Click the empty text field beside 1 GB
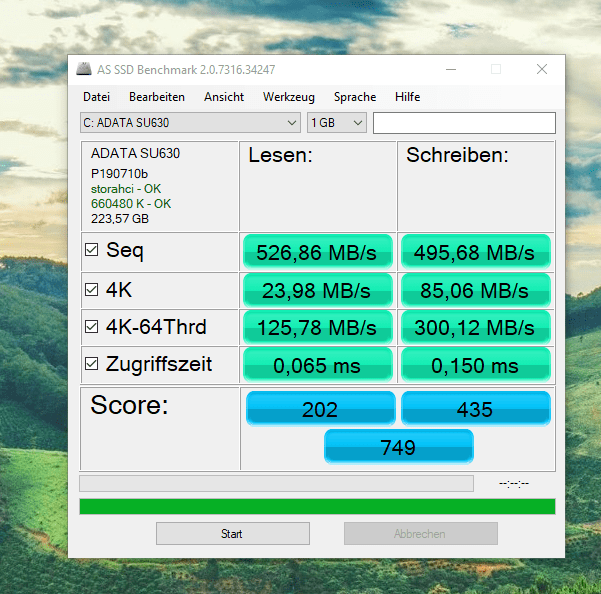601x594 pixels. (464, 123)
